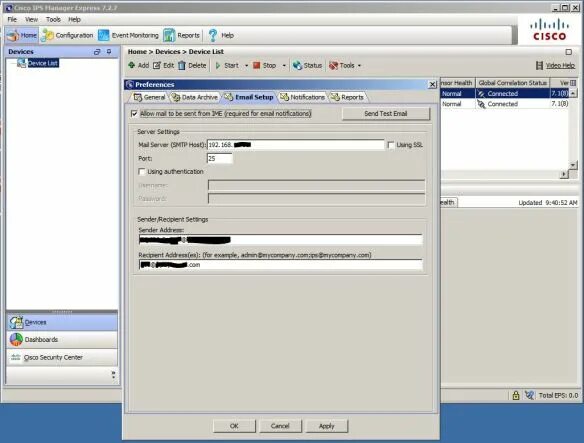Expand navigation pane options chevron

pyautogui.click(x=113, y=375)
